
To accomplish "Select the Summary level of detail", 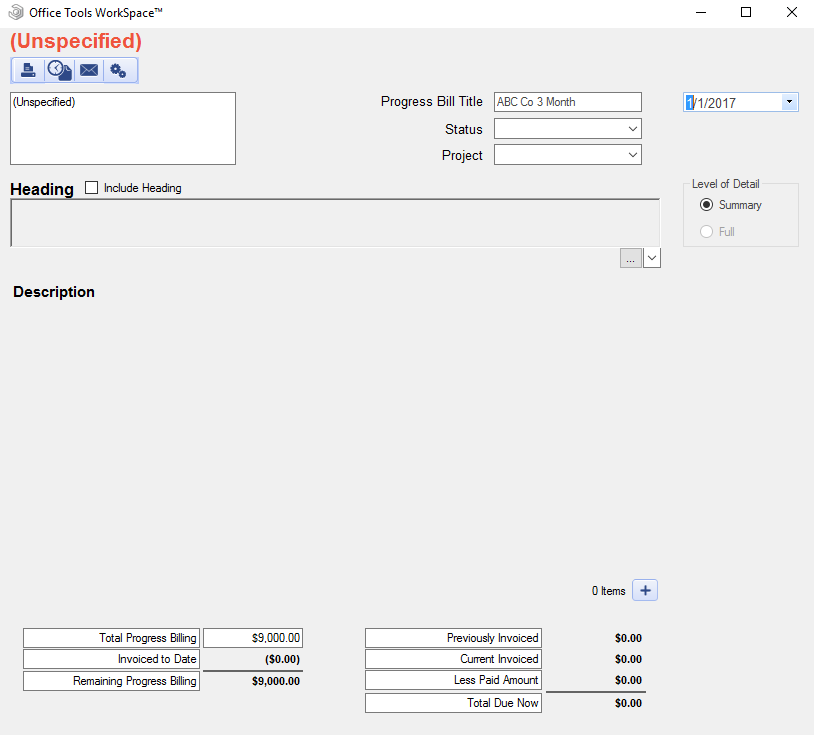I will pyautogui.click(x=707, y=205).
